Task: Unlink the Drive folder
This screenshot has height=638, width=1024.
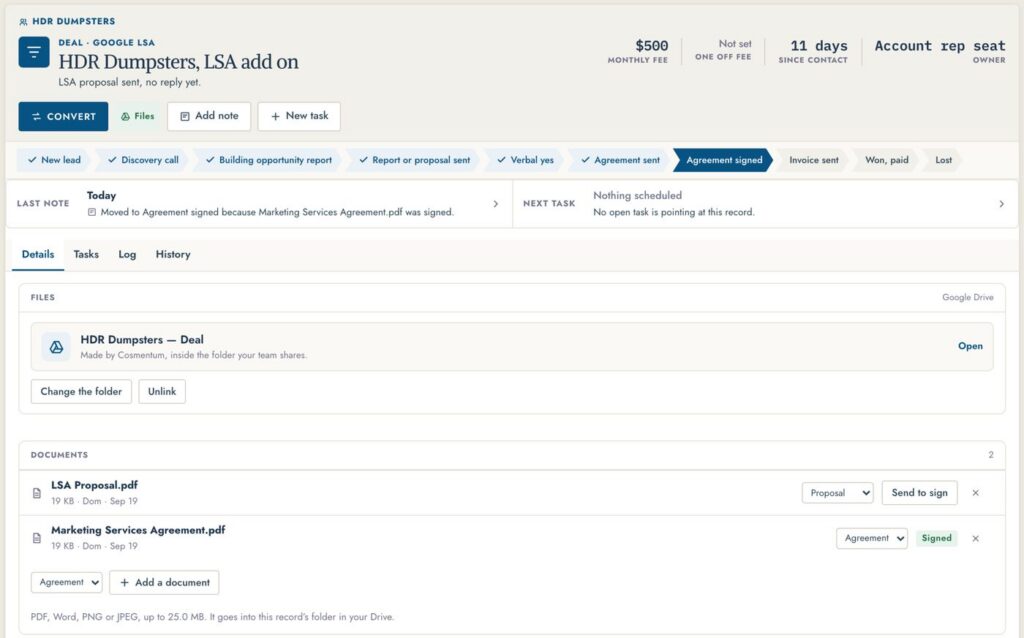Action: tap(162, 392)
